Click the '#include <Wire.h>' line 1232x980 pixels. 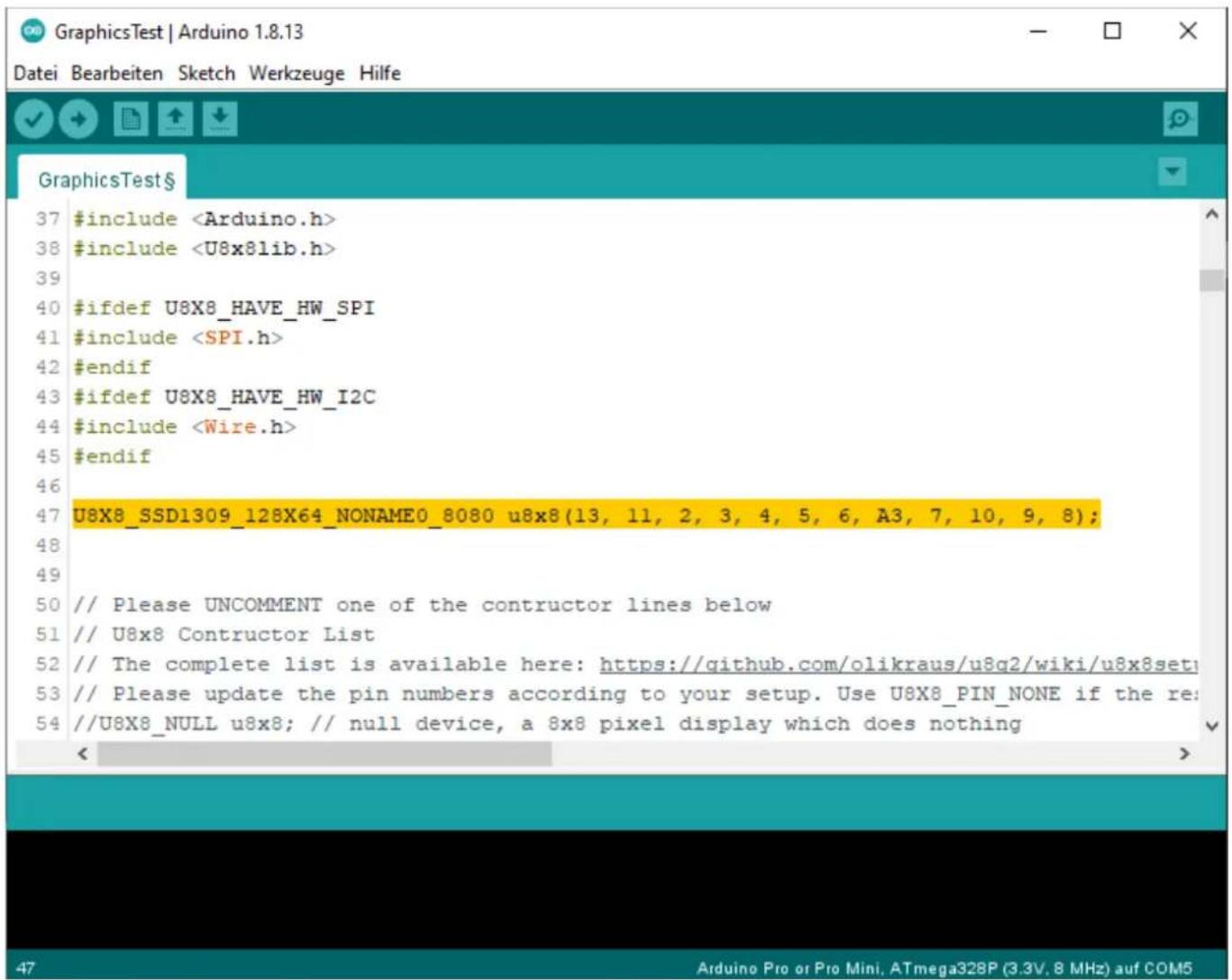point(185,426)
